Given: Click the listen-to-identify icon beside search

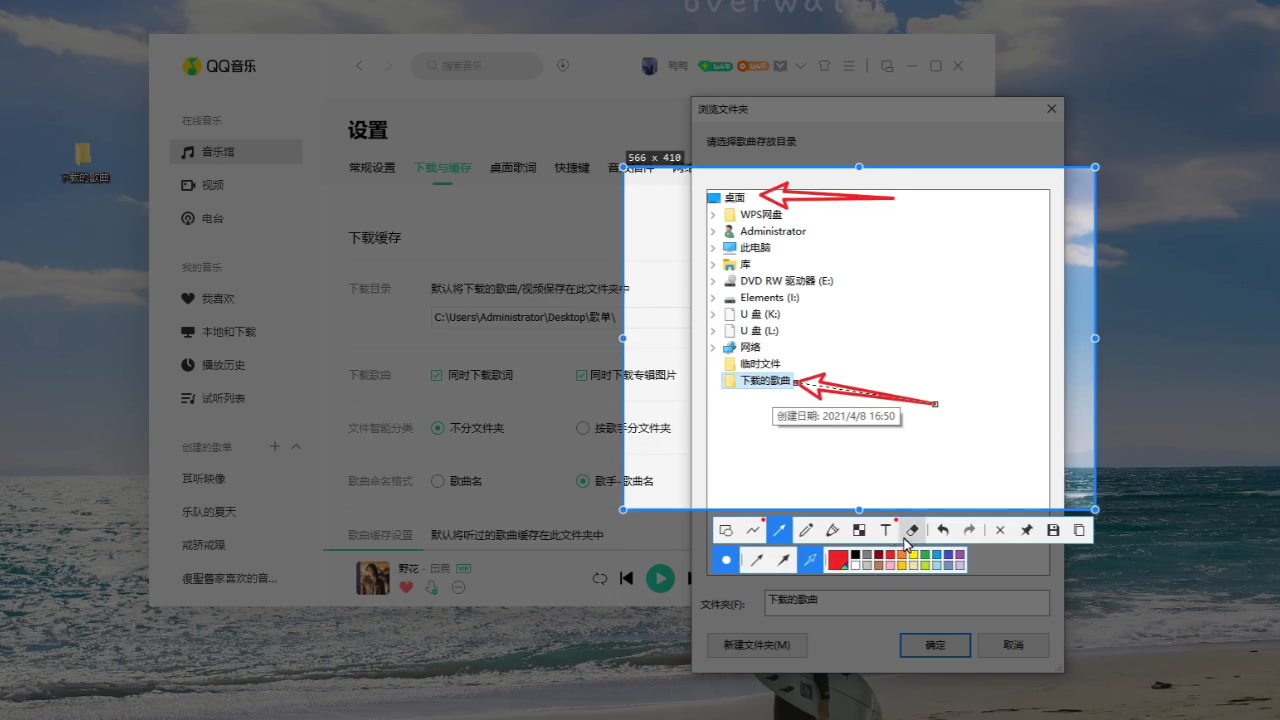Looking at the screenshot, I should click(x=563, y=66).
